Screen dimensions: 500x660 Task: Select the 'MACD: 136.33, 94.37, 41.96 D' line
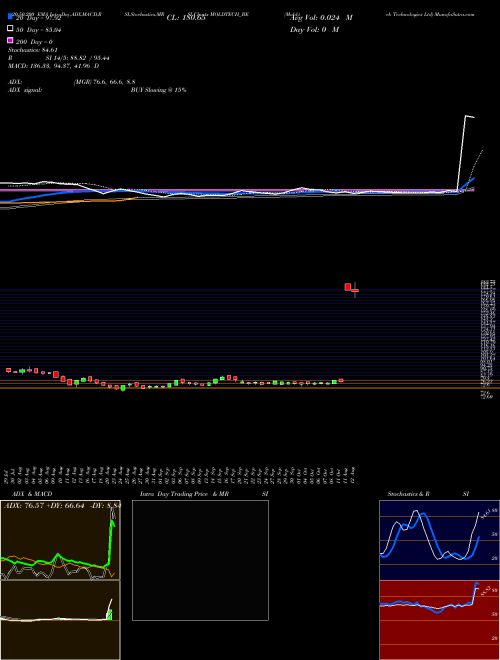[x=53, y=66]
